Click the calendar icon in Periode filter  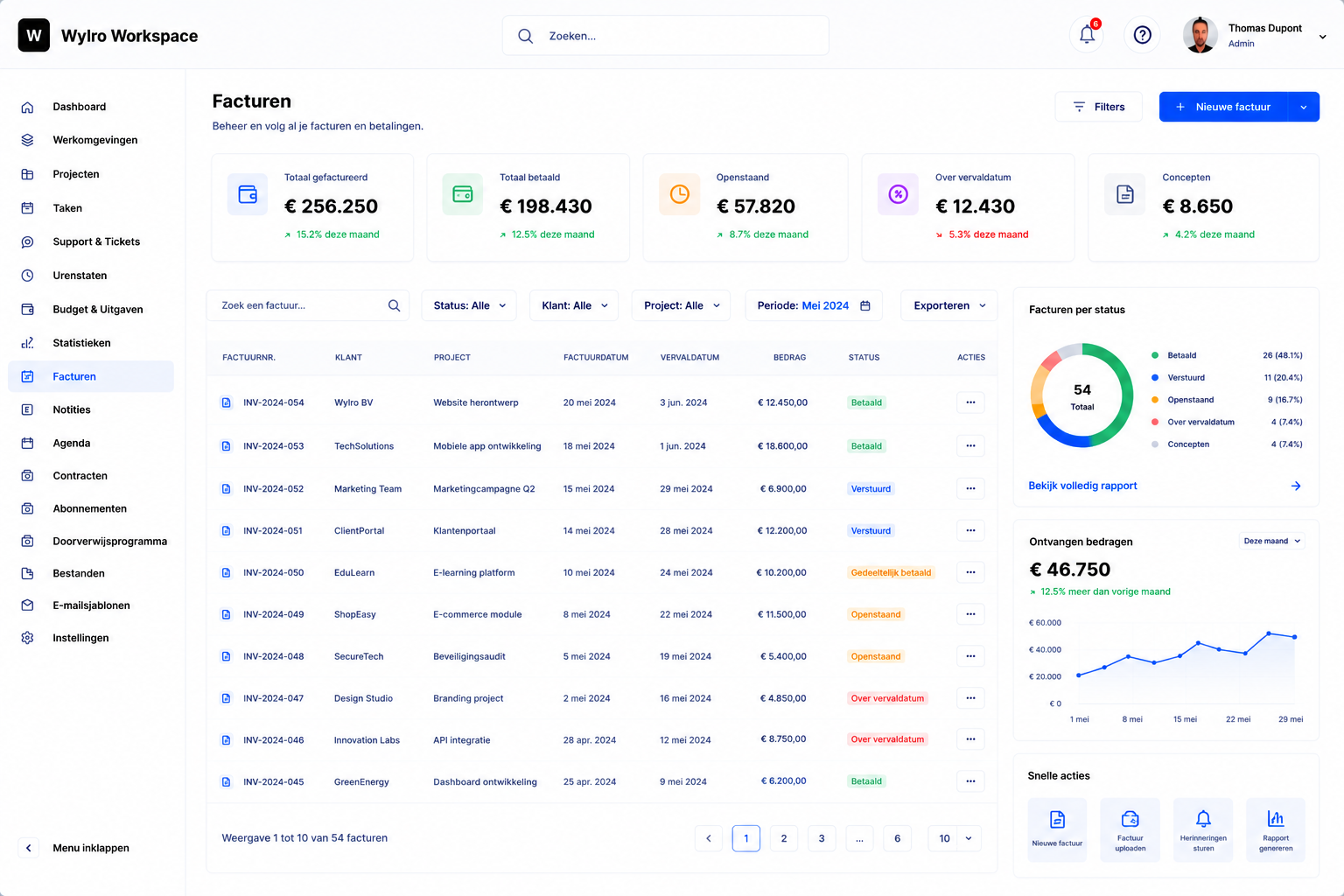coord(865,305)
